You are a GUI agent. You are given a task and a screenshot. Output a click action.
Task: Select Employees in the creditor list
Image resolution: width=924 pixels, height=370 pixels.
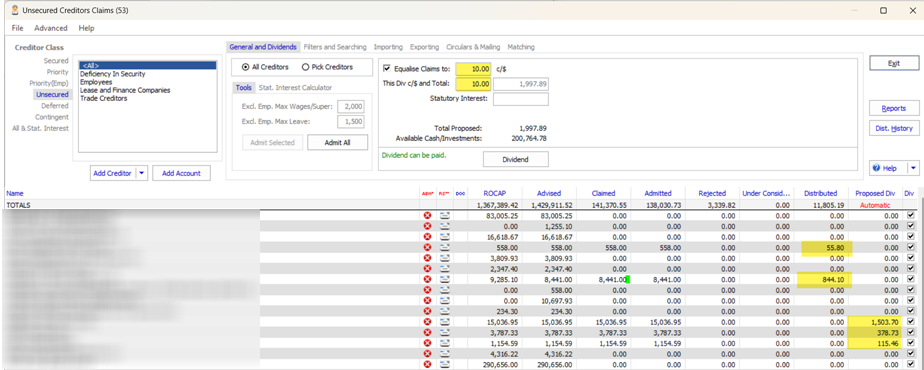click(97, 82)
